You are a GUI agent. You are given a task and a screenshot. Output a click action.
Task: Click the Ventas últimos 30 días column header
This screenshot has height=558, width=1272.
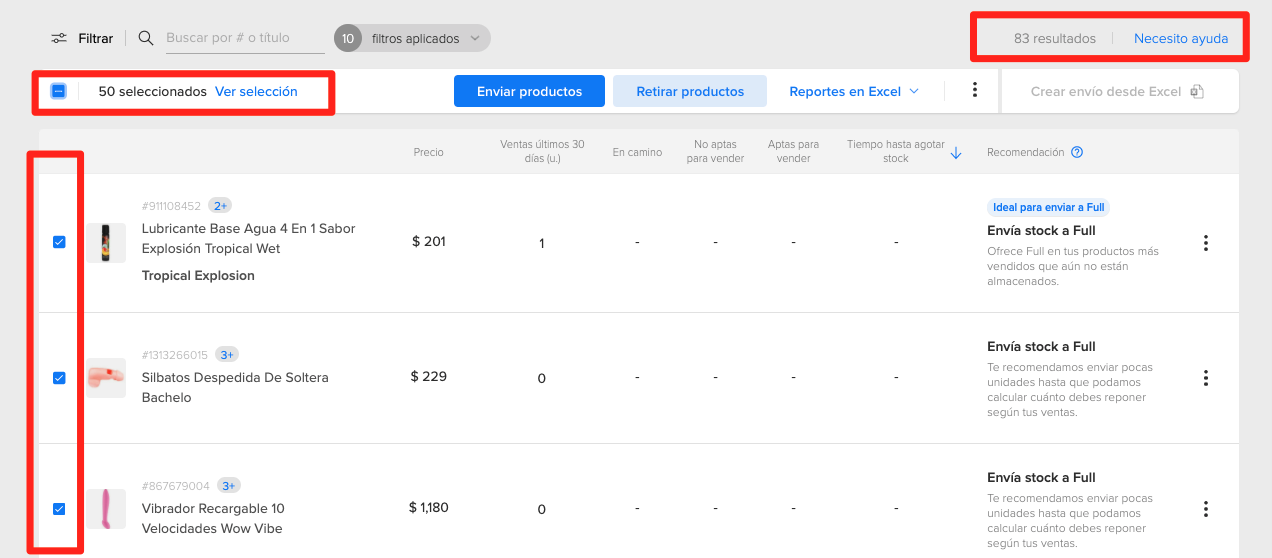(x=542, y=151)
